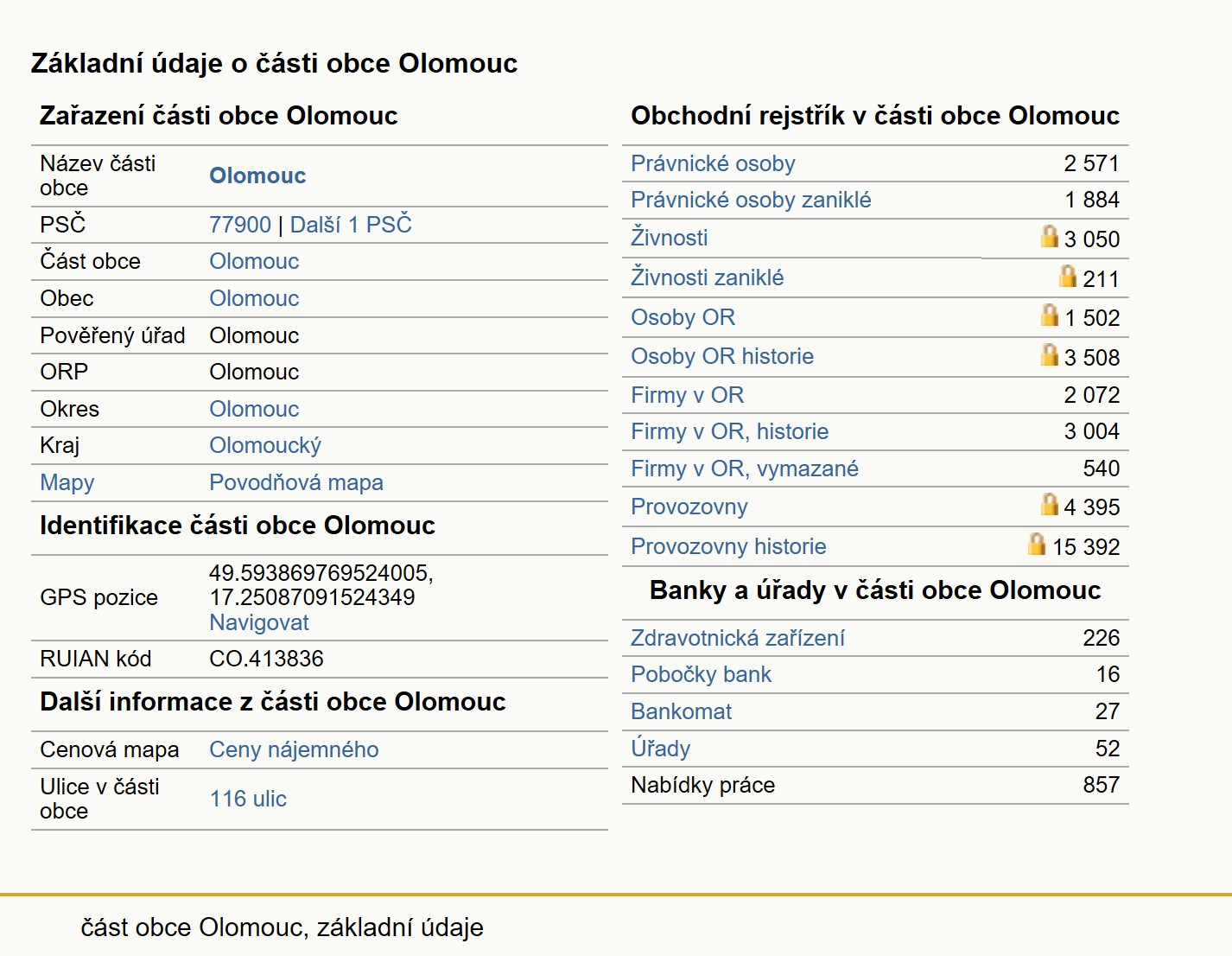View the 116 ulic street list
Image resolution: width=1232 pixels, height=956 pixels.
[x=248, y=799]
